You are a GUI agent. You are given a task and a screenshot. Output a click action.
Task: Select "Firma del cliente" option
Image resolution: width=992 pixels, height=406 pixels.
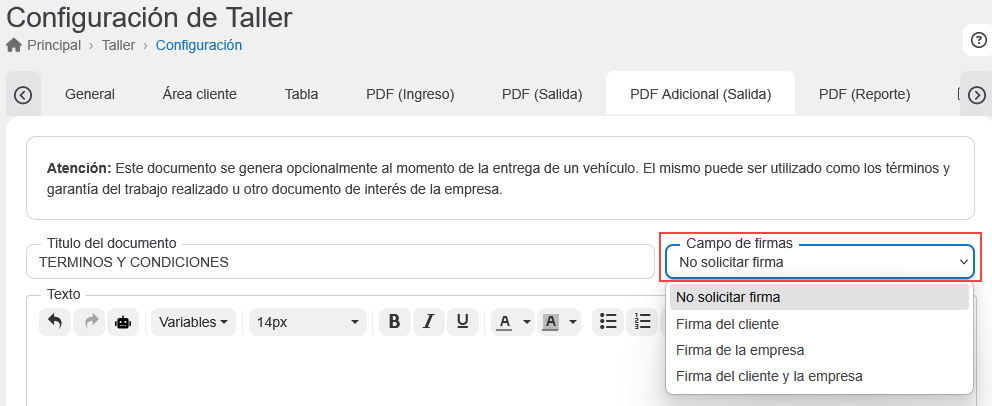(727, 324)
